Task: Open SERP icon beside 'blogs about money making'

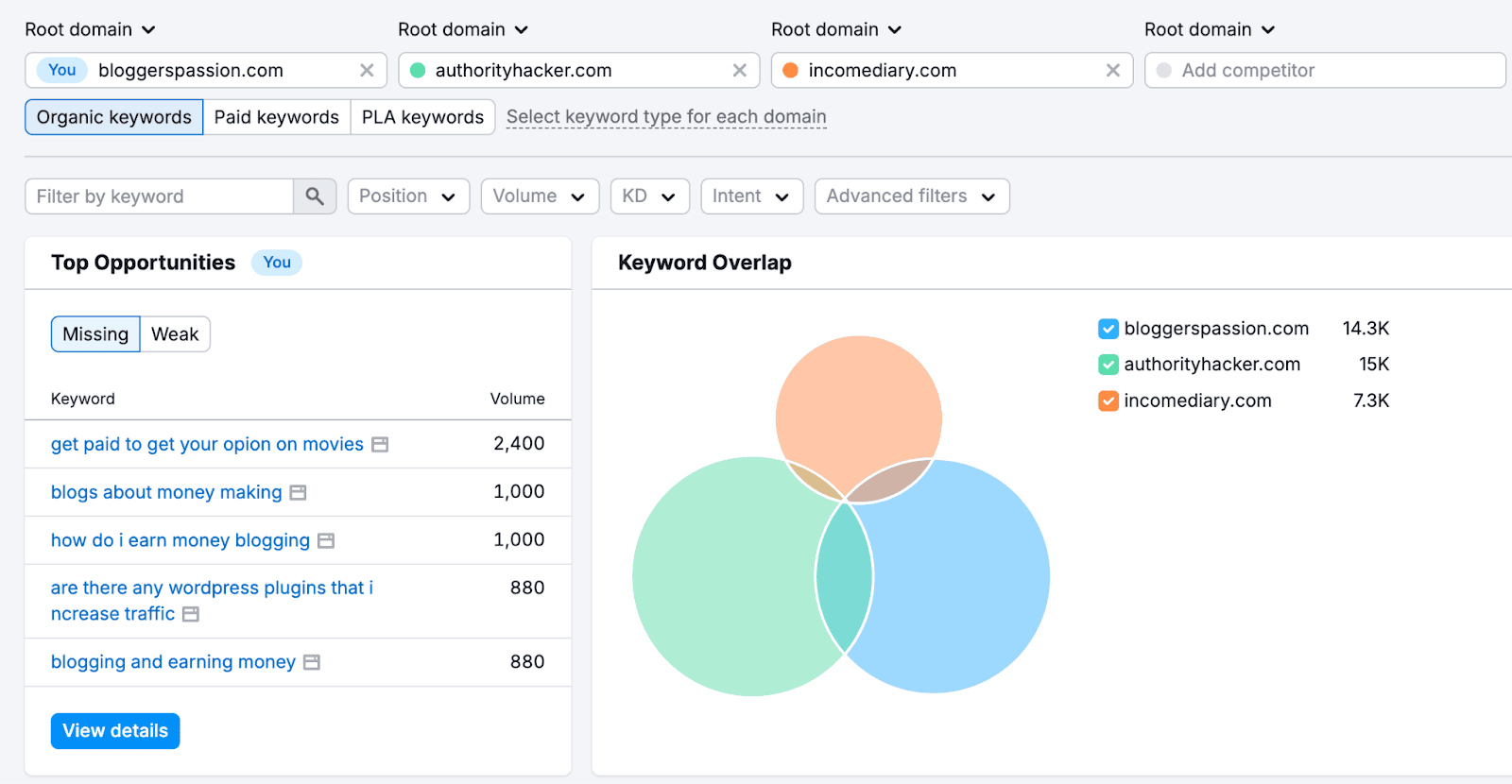Action: [x=298, y=493]
